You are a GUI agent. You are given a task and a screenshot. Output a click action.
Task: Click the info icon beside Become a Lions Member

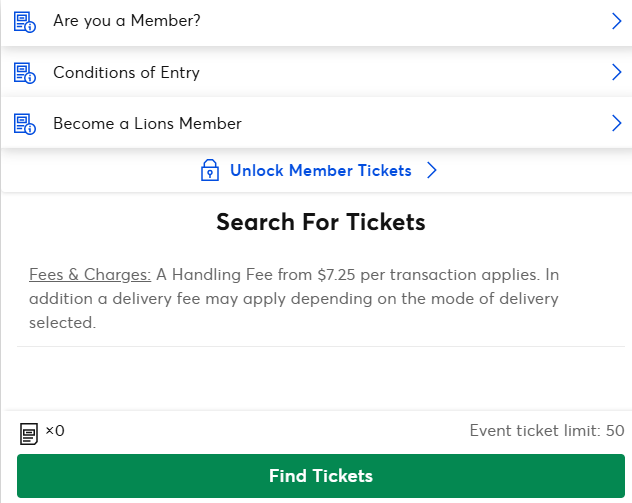pyautogui.click(x=25, y=125)
